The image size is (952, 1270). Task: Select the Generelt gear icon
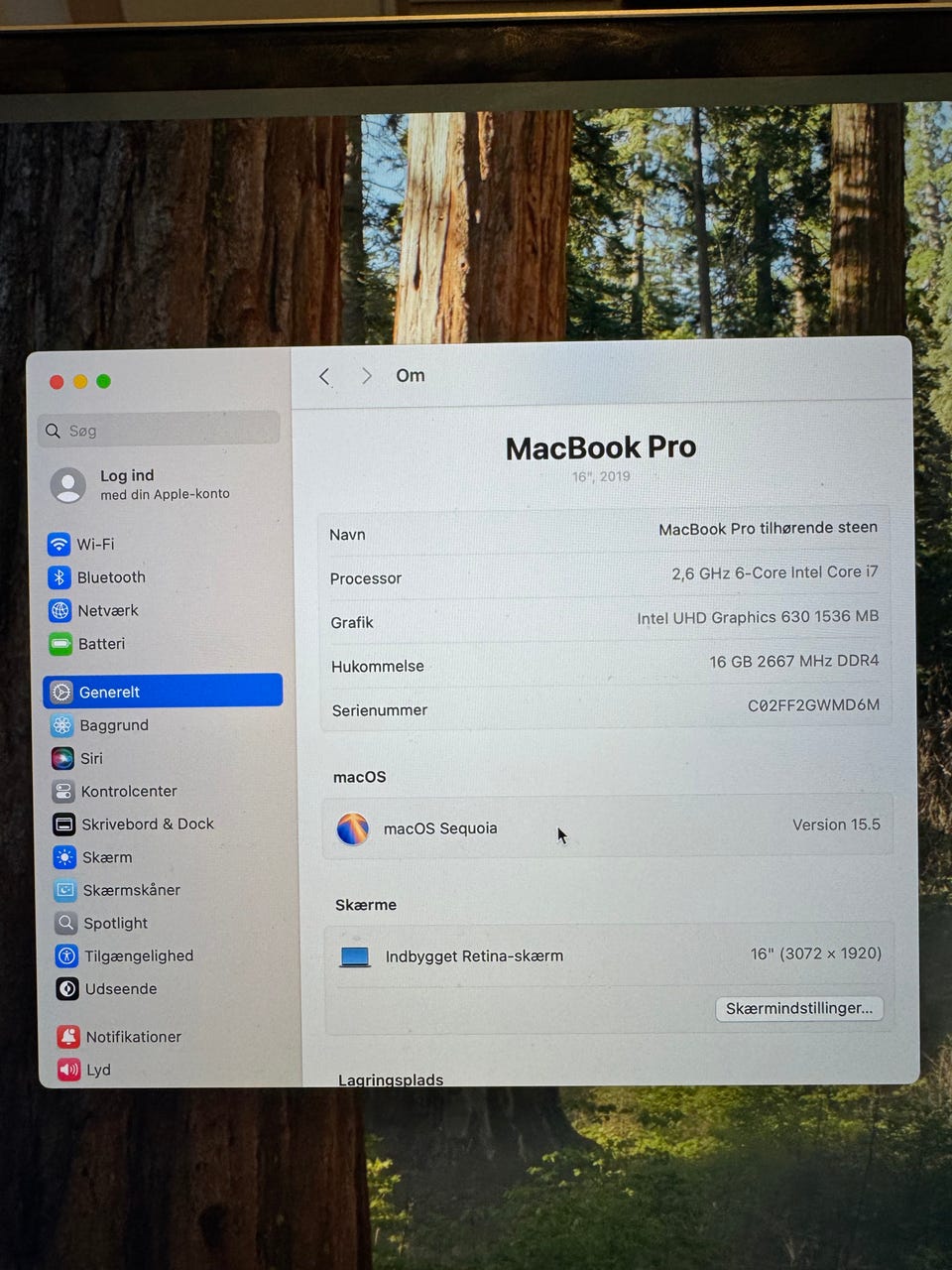tap(61, 692)
